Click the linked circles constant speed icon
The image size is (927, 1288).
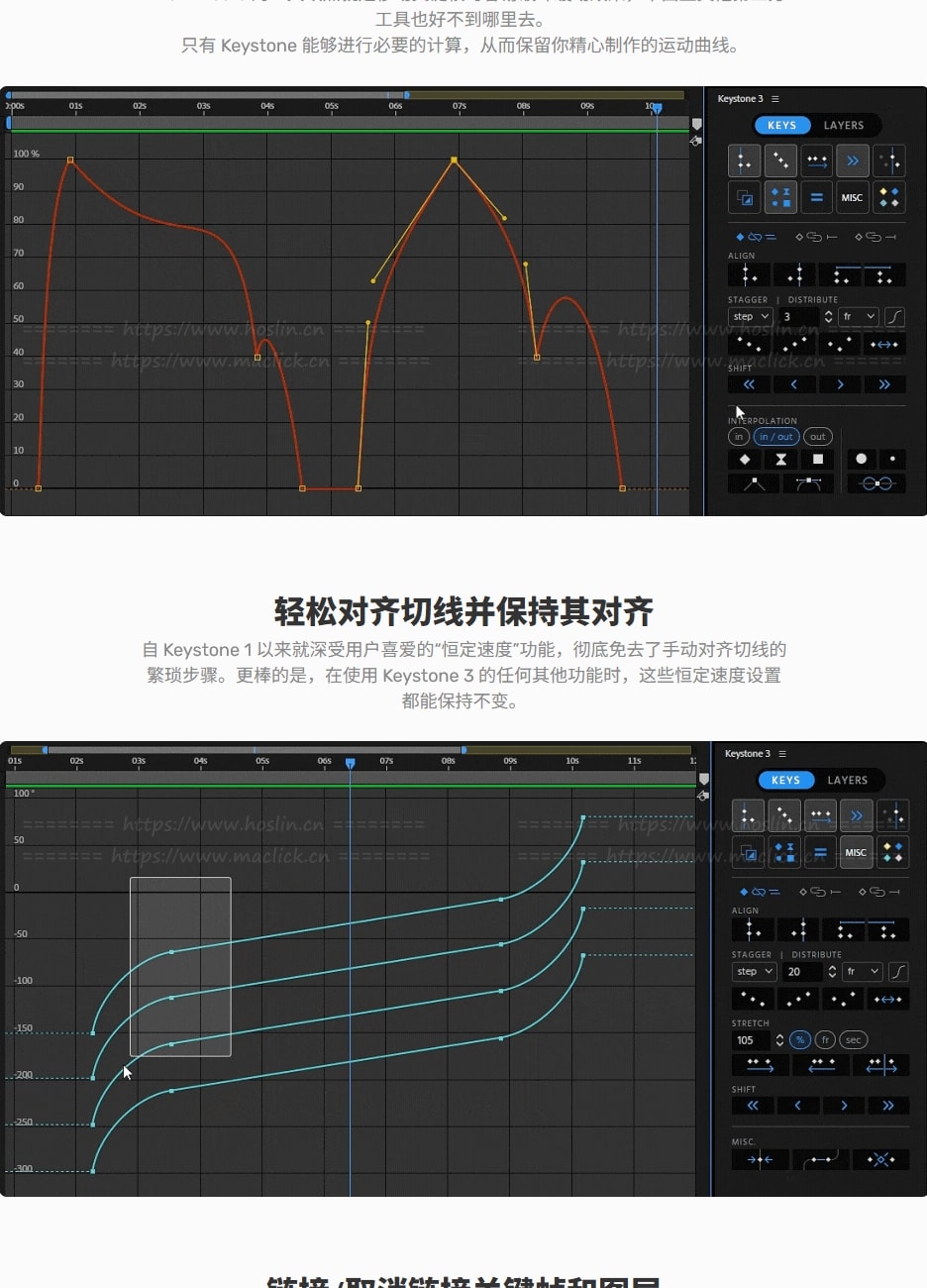[876, 483]
